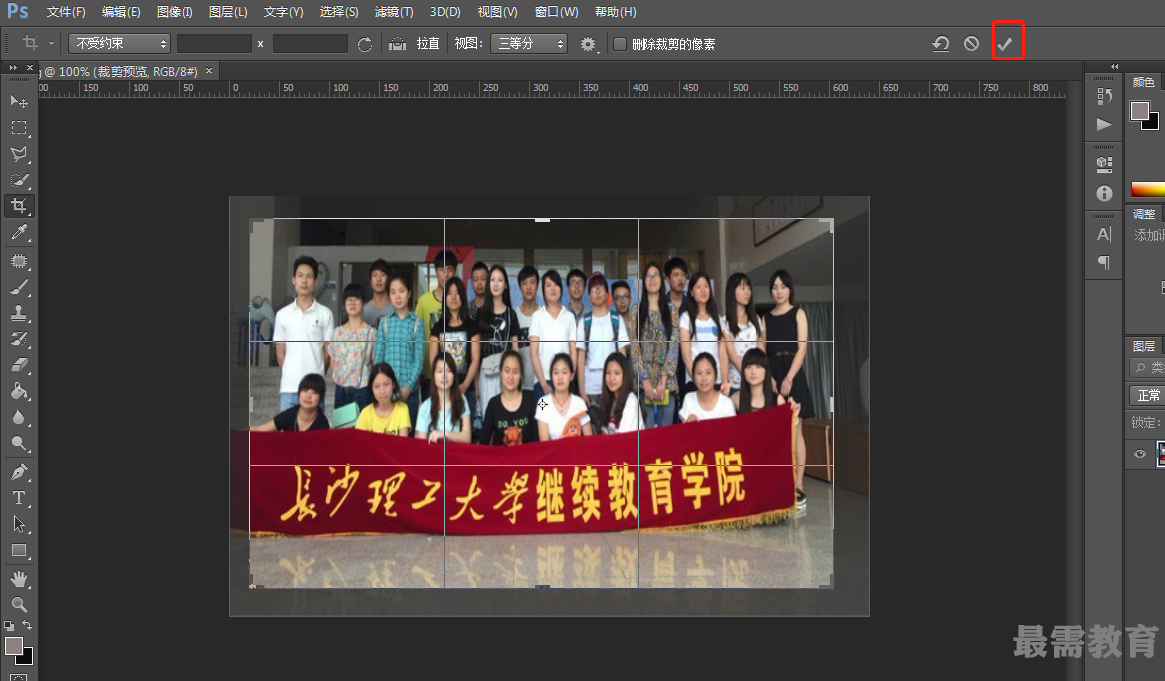1165x681 pixels.
Task: Collapse the right panels with double arrow
Action: 1114,66
